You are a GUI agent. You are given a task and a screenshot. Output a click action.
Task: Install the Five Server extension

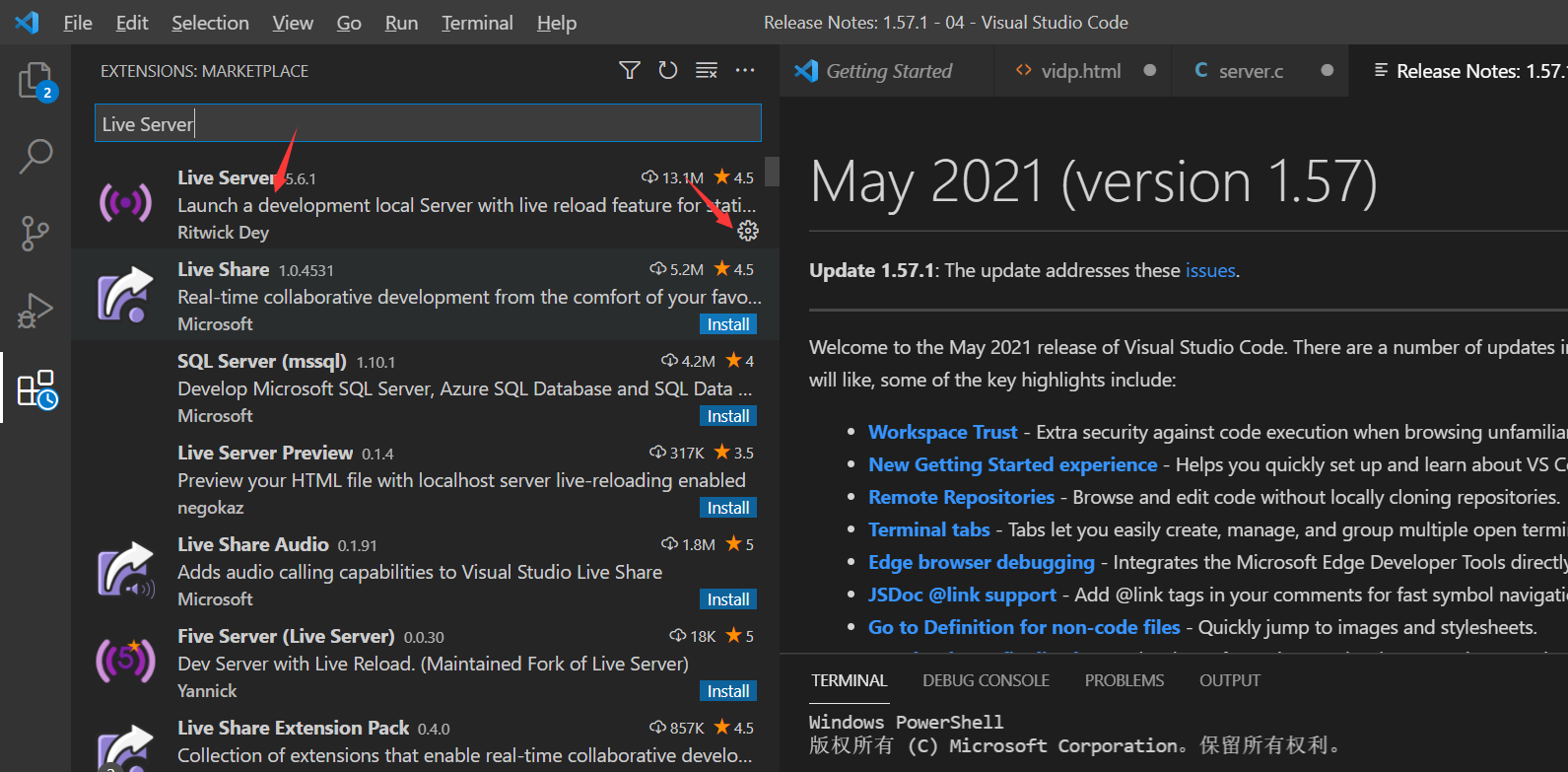pyautogui.click(x=728, y=691)
